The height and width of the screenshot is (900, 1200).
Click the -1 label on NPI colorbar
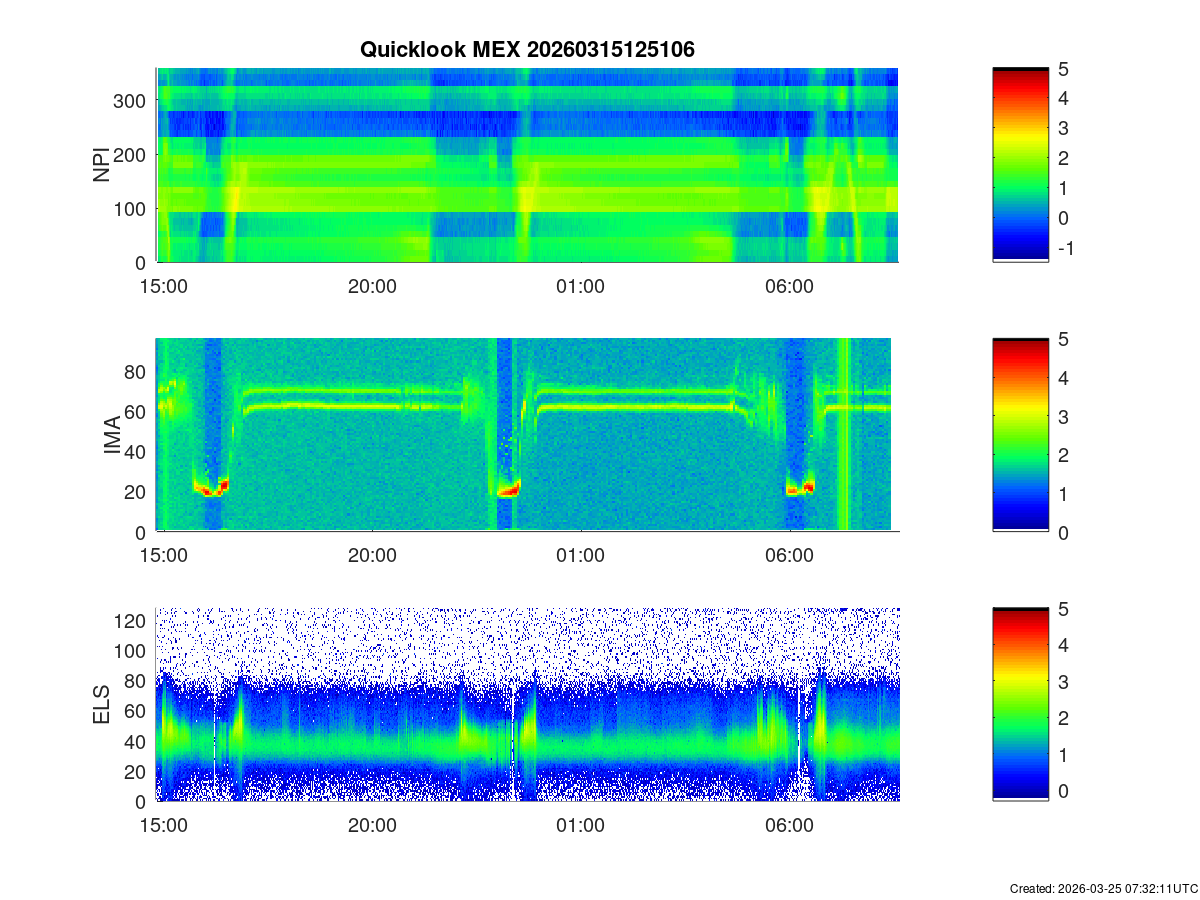(x=1065, y=249)
